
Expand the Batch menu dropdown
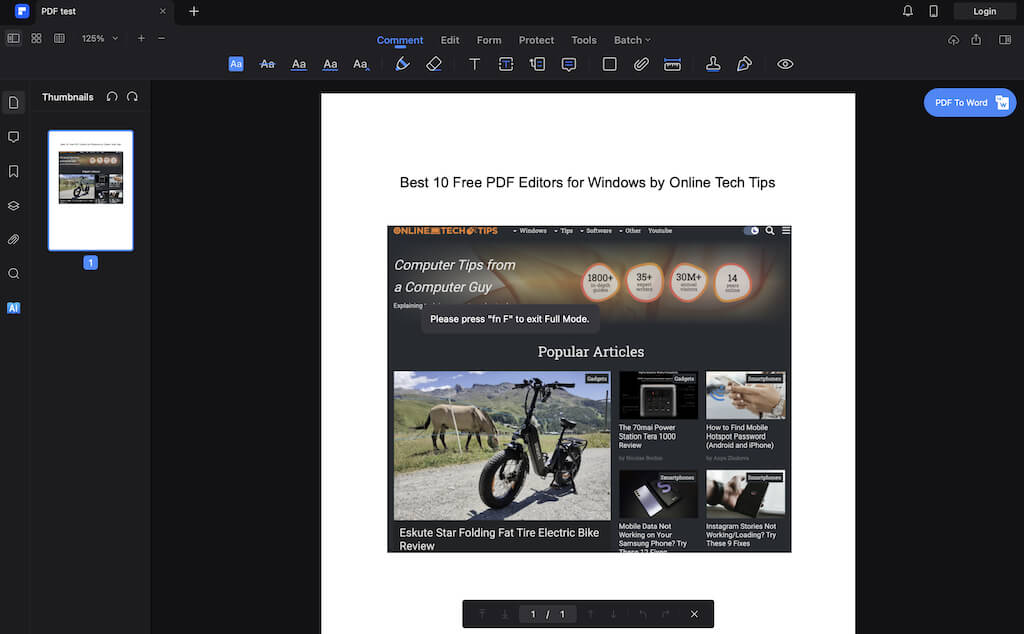pyautogui.click(x=632, y=40)
